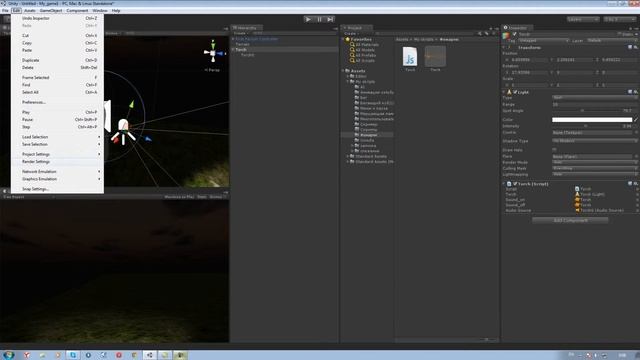Toggle the Light component enabled checkbox
640x360 pixels.
point(515,92)
